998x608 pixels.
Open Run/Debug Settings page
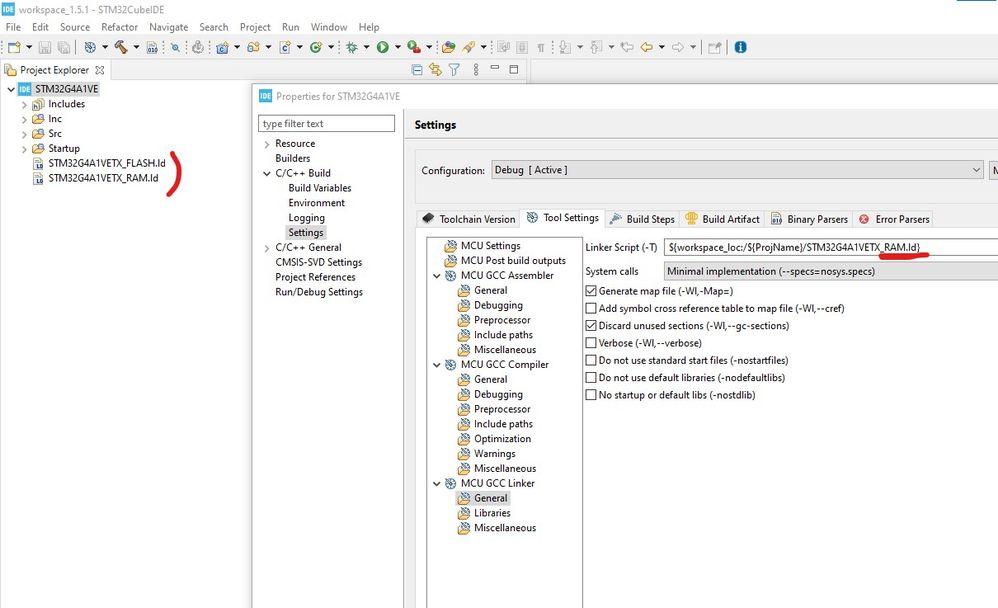point(319,292)
